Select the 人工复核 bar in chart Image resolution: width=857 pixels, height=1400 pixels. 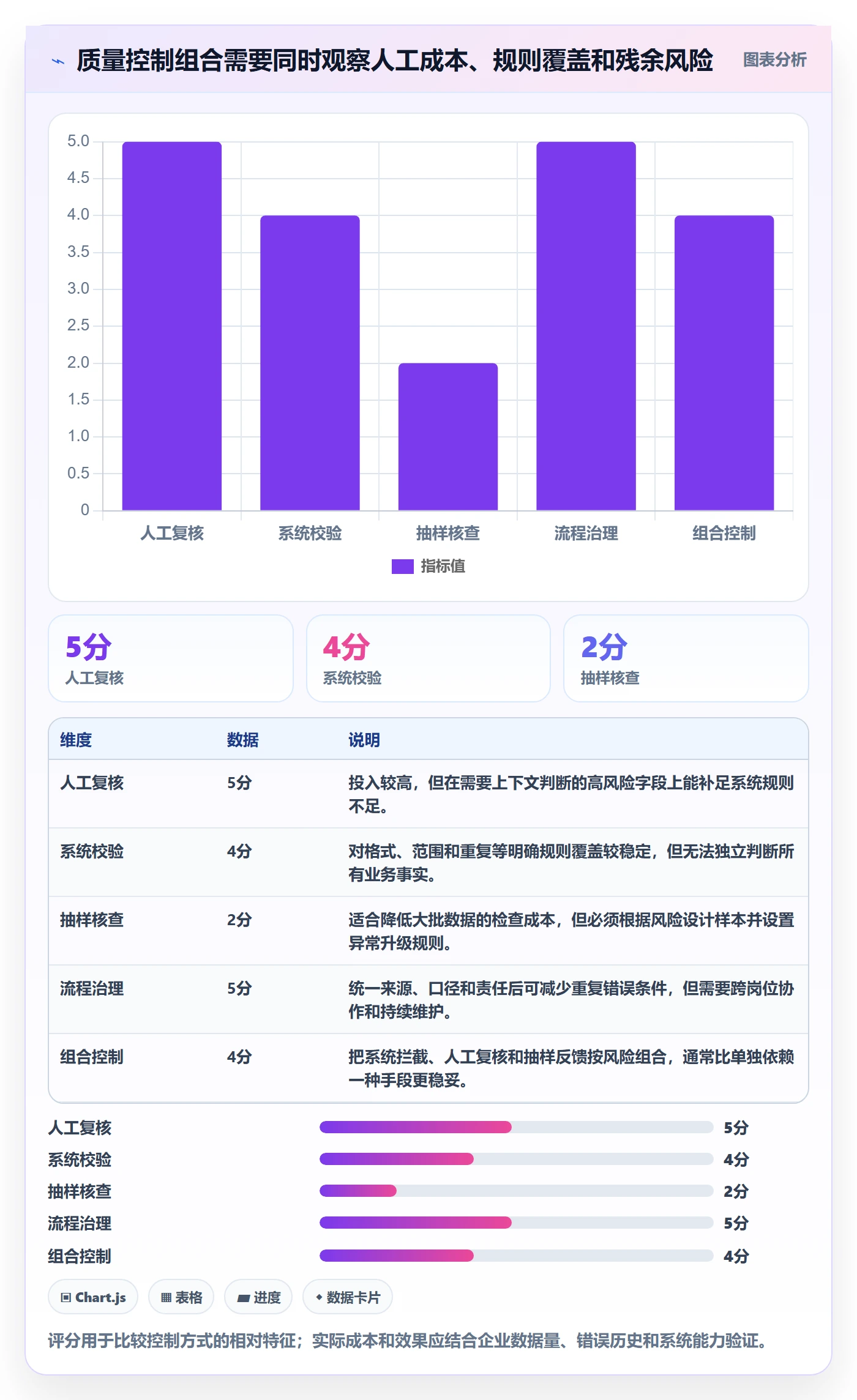click(x=172, y=326)
